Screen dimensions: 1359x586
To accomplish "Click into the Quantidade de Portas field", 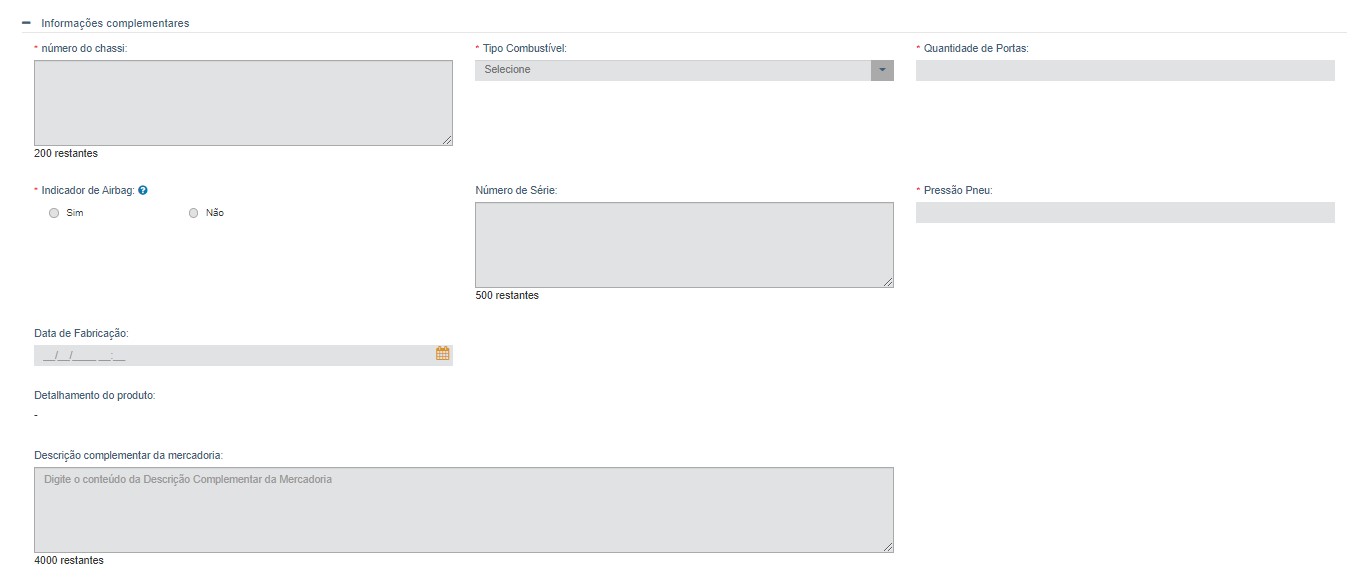I will point(1124,70).
